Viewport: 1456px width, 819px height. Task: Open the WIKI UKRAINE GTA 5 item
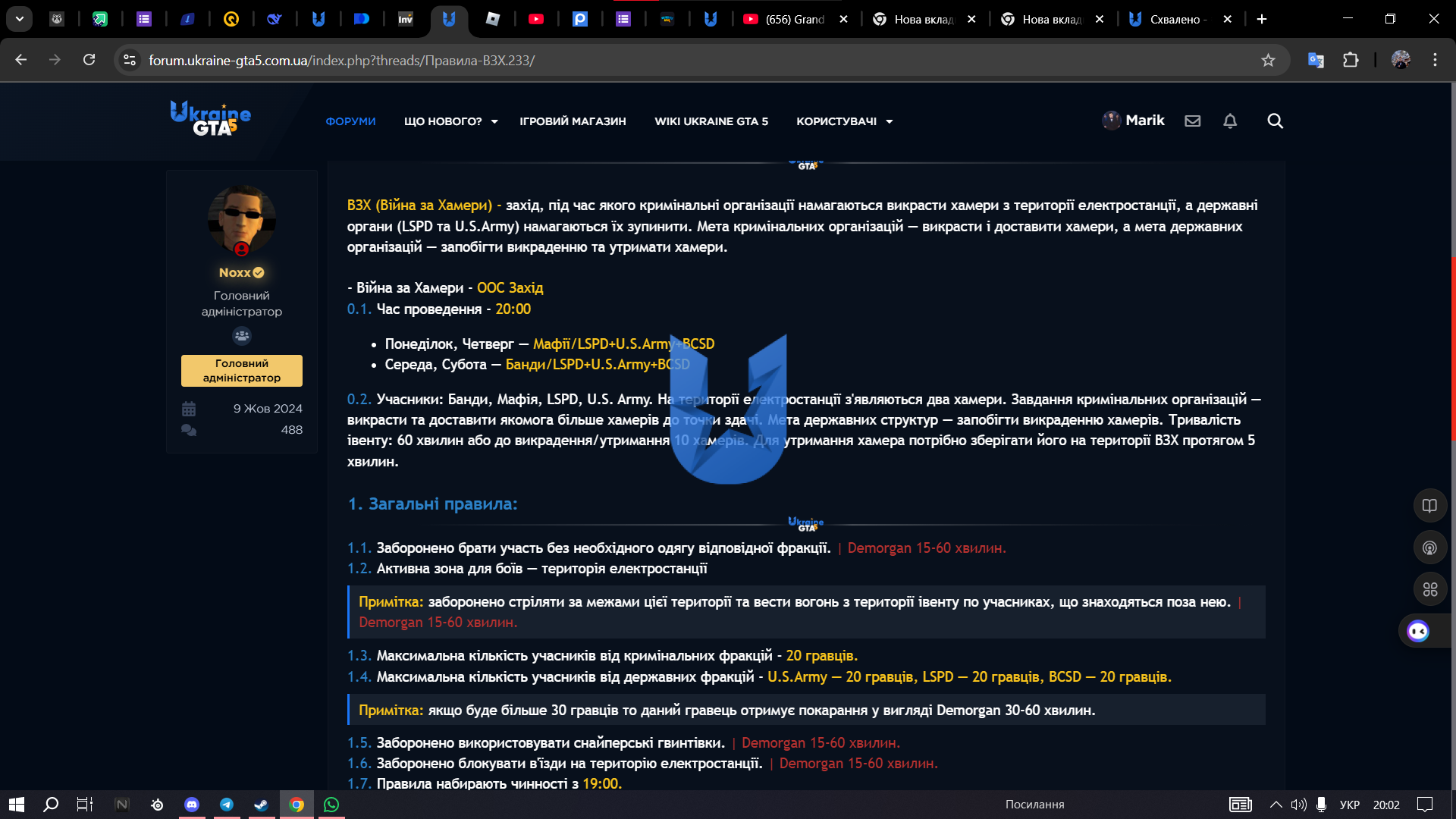pyautogui.click(x=711, y=121)
